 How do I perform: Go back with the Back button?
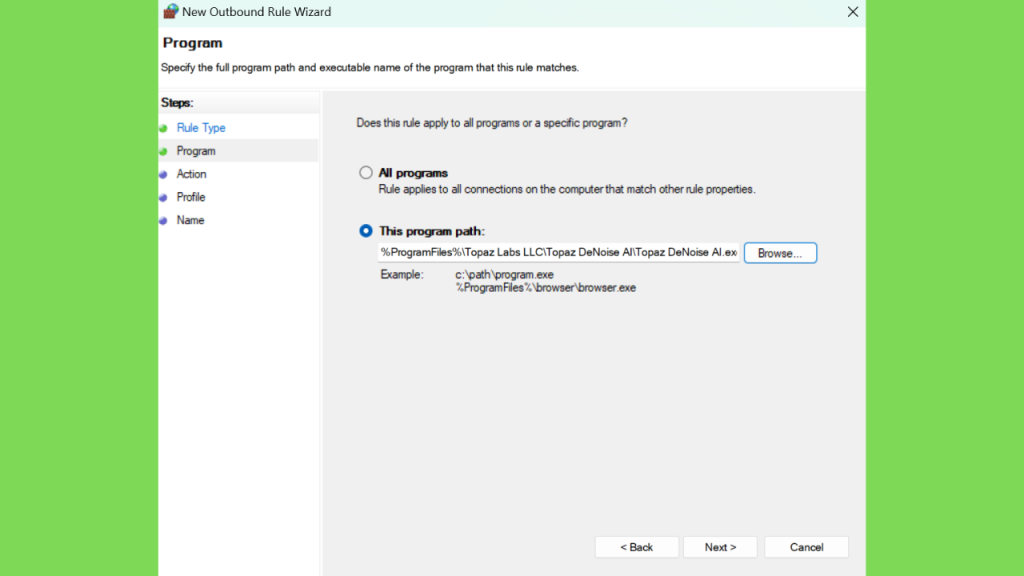[637, 547]
